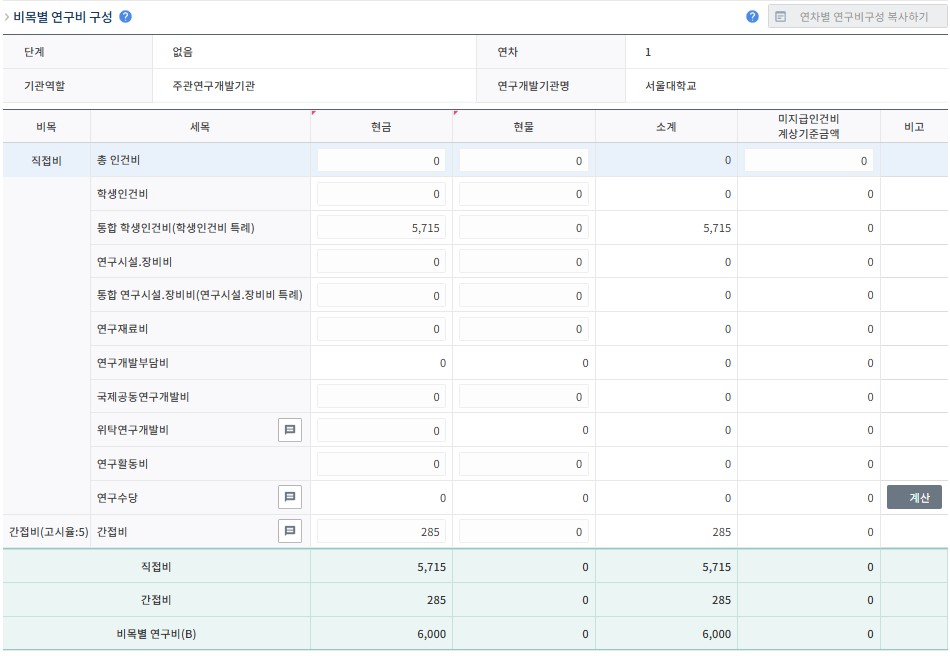Edit 현물 field for 국제공동연구개발비
This screenshot has height=656, width=950.
coord(523,397)
